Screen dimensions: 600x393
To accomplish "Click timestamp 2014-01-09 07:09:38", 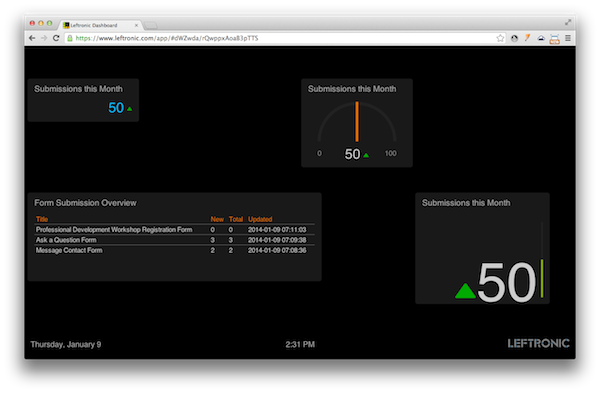I will coord(277,240).
